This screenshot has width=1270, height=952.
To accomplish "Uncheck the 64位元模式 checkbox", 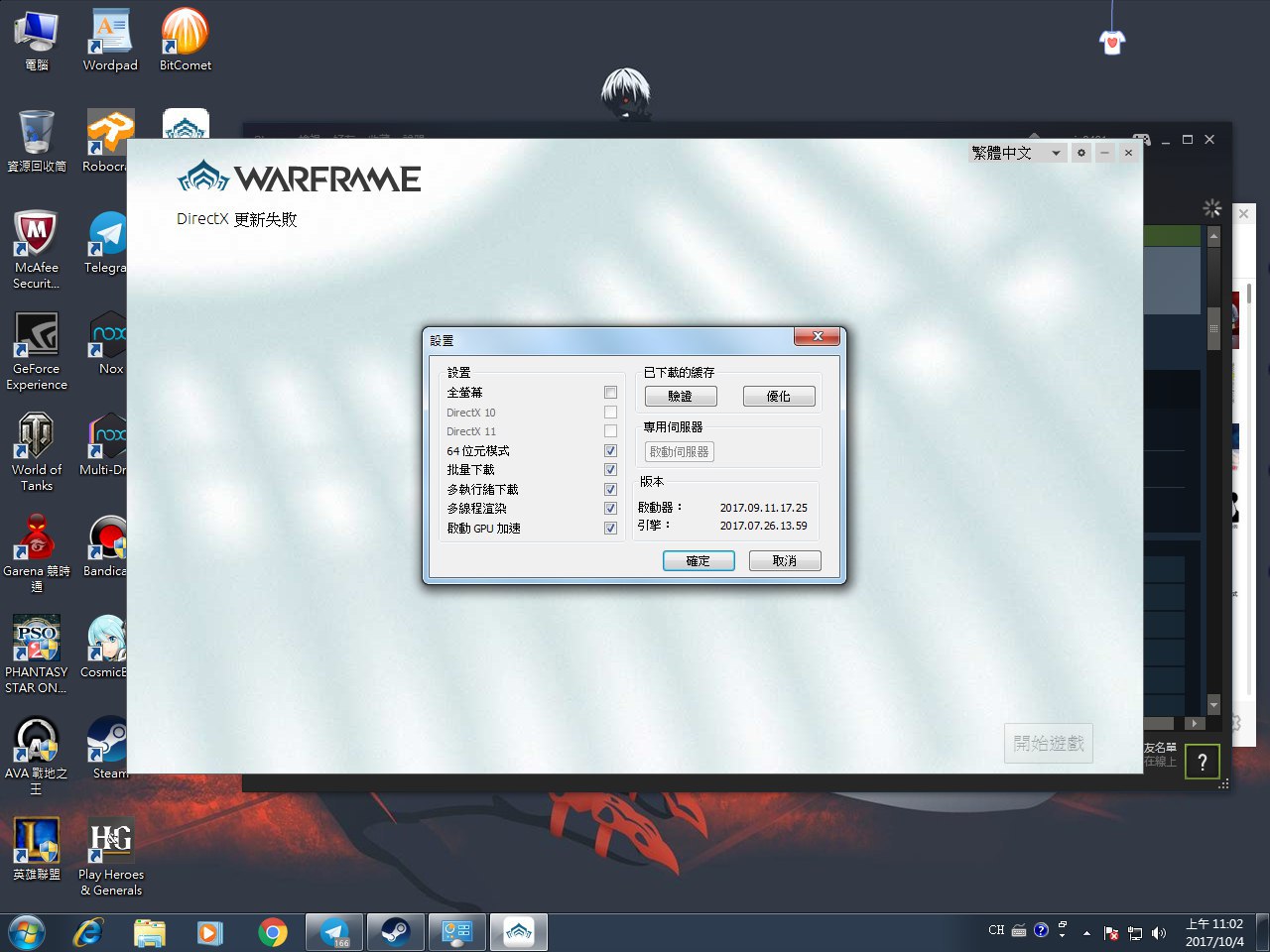I will pos(610,450).
